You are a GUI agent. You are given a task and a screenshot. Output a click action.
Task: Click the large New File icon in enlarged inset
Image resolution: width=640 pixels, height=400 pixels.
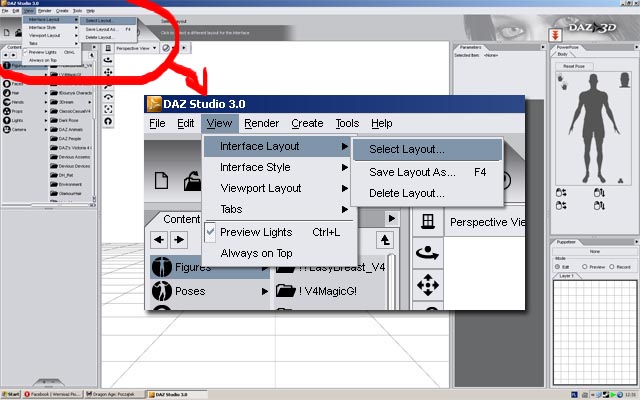[161, 180]
